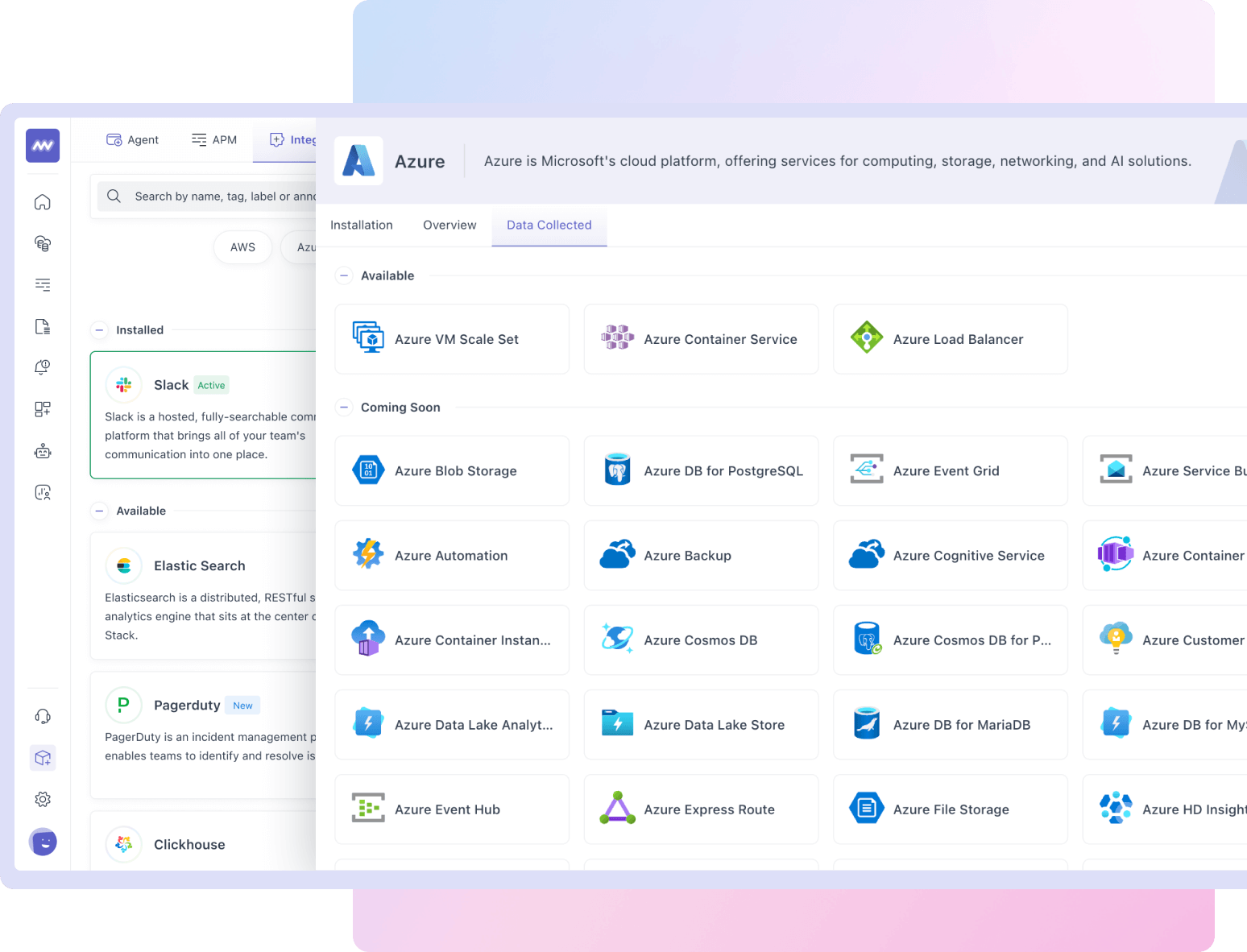Click the Azure Service Bus card
The width and height of the screenshot is (1247, 952).
pyautogui.click(x=1165, y=471)
